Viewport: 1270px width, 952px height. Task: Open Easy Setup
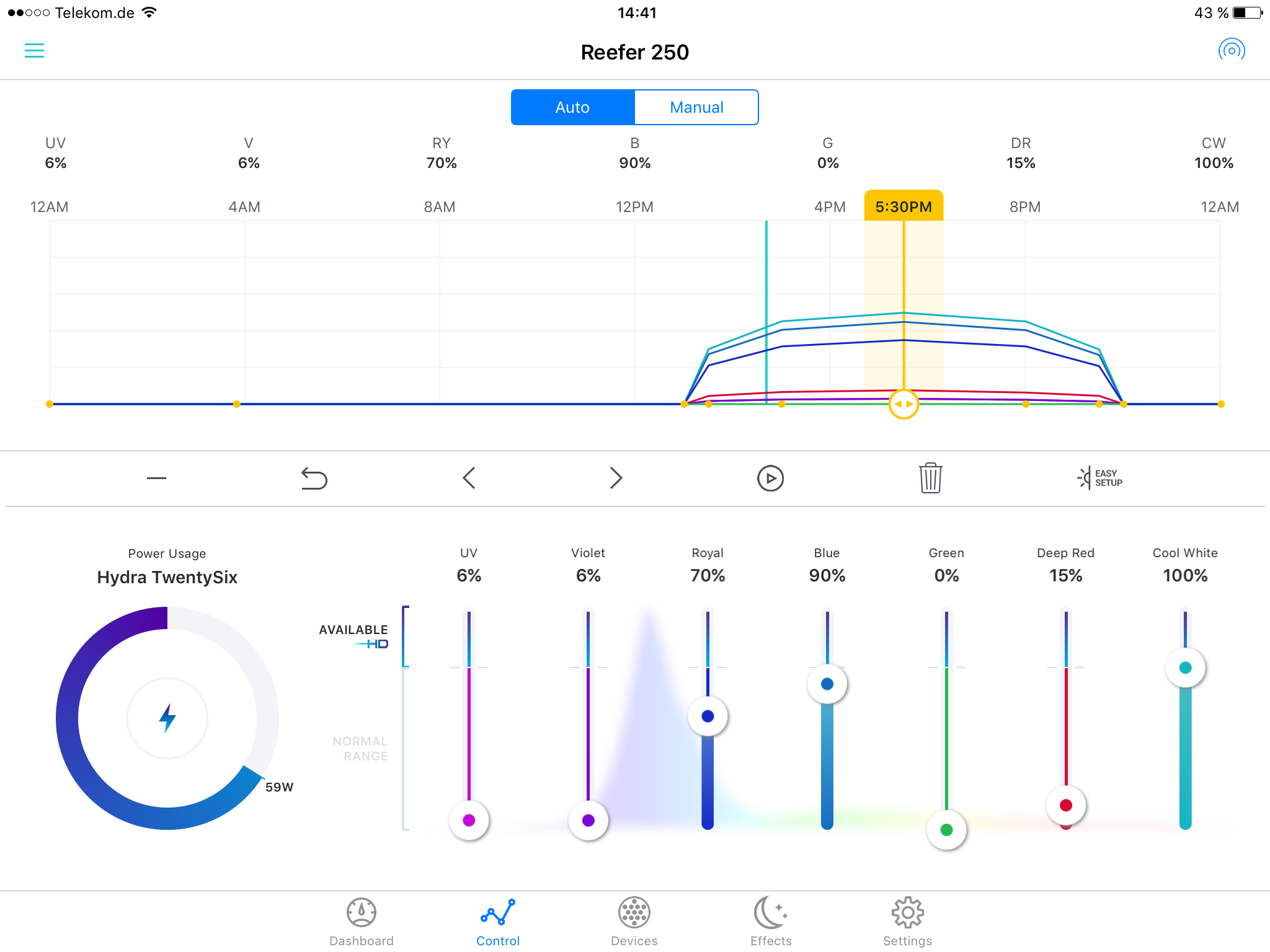1100,478
